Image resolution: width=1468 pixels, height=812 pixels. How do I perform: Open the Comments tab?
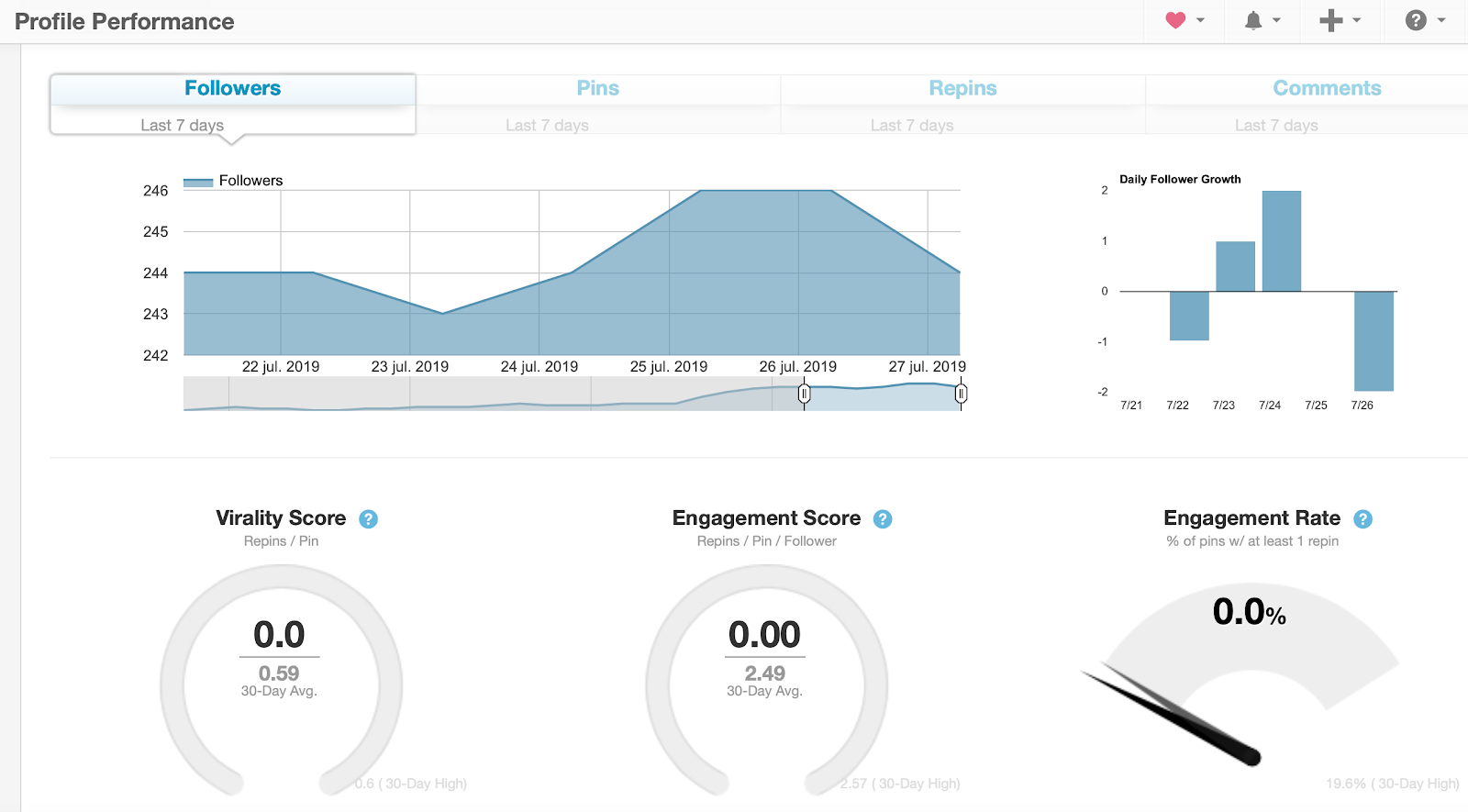tap(1327, 89)
